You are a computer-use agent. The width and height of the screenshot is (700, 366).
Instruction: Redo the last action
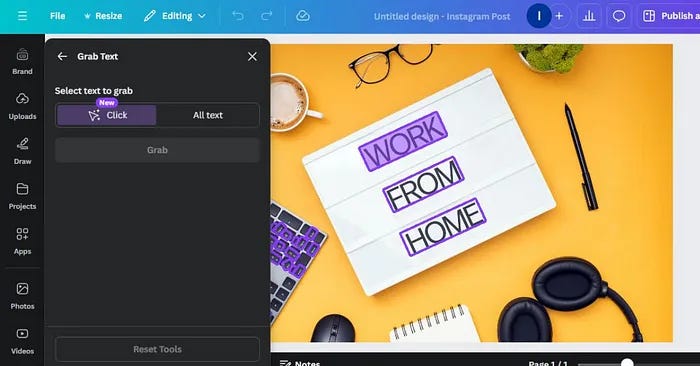coord(267,16)
